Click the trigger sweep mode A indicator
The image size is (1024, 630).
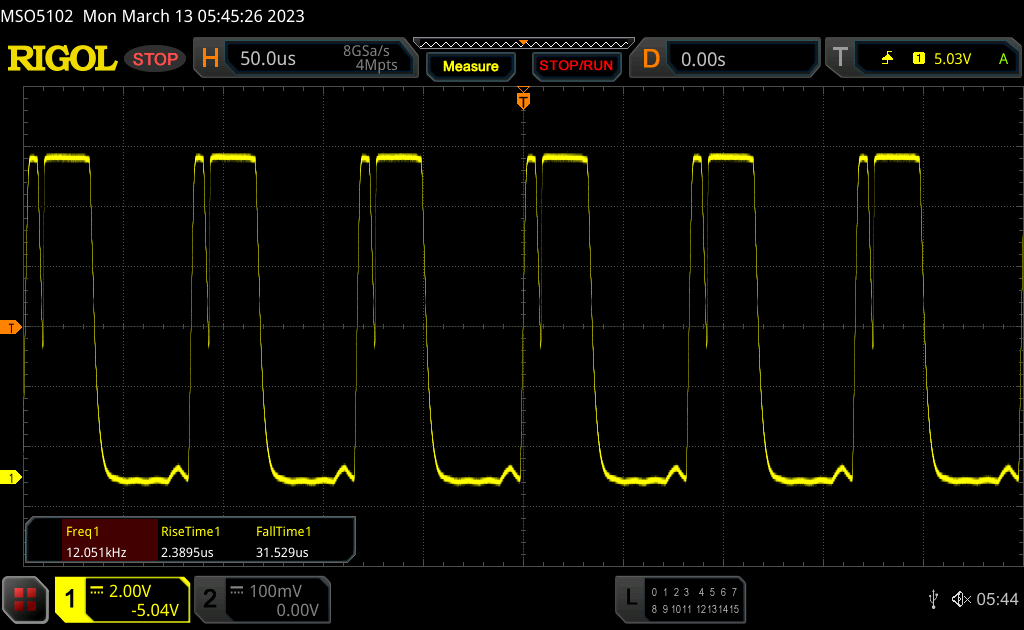[1004, 59]
